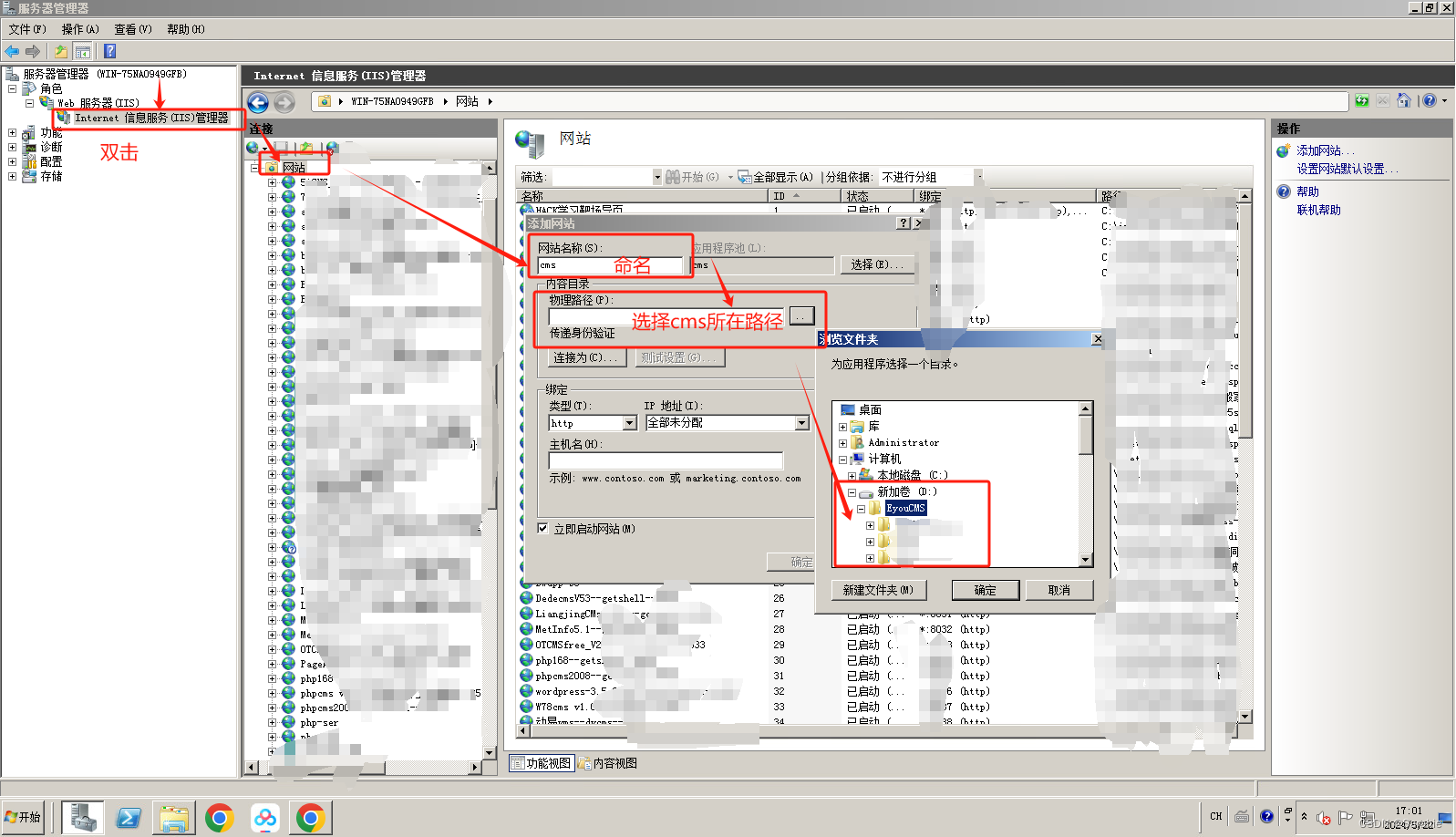Expand the Administrator node in folder browser
Screen dimensions: 1456x837
click(842, 443)
